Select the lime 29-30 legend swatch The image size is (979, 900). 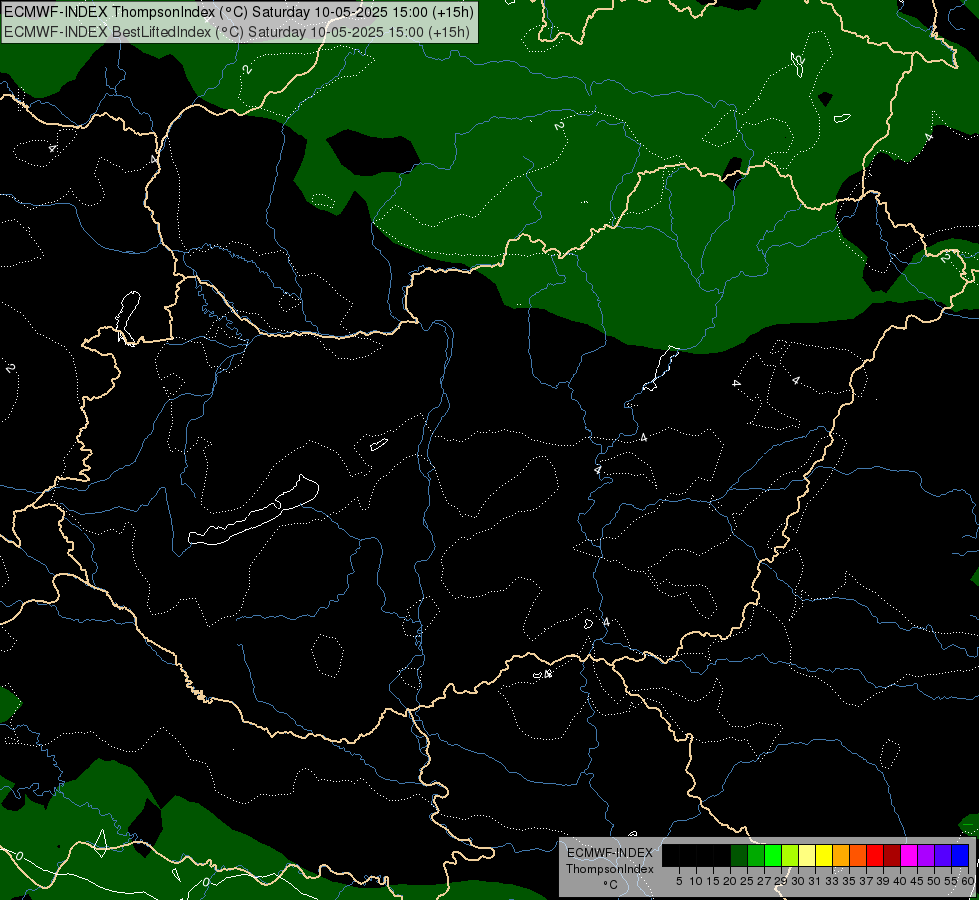(x=790, y=855)
